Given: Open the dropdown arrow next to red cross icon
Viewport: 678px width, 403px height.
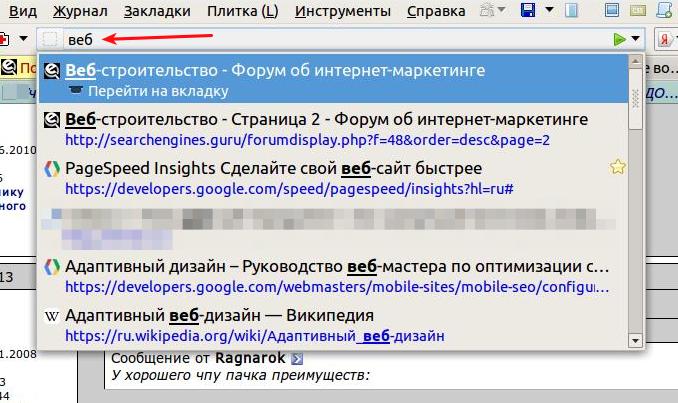Looking at the screenshot, I should (23, 39).
